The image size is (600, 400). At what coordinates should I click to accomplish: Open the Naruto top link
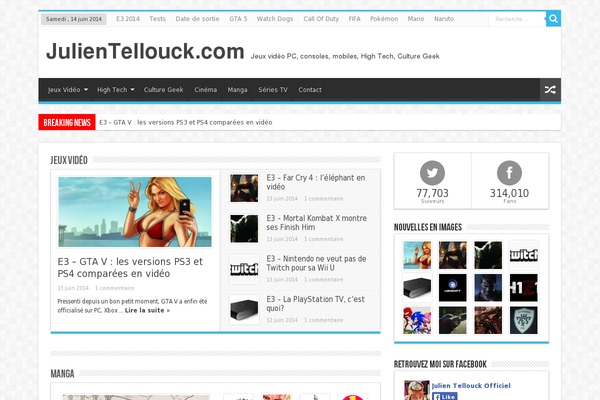[x=444, y=19]
